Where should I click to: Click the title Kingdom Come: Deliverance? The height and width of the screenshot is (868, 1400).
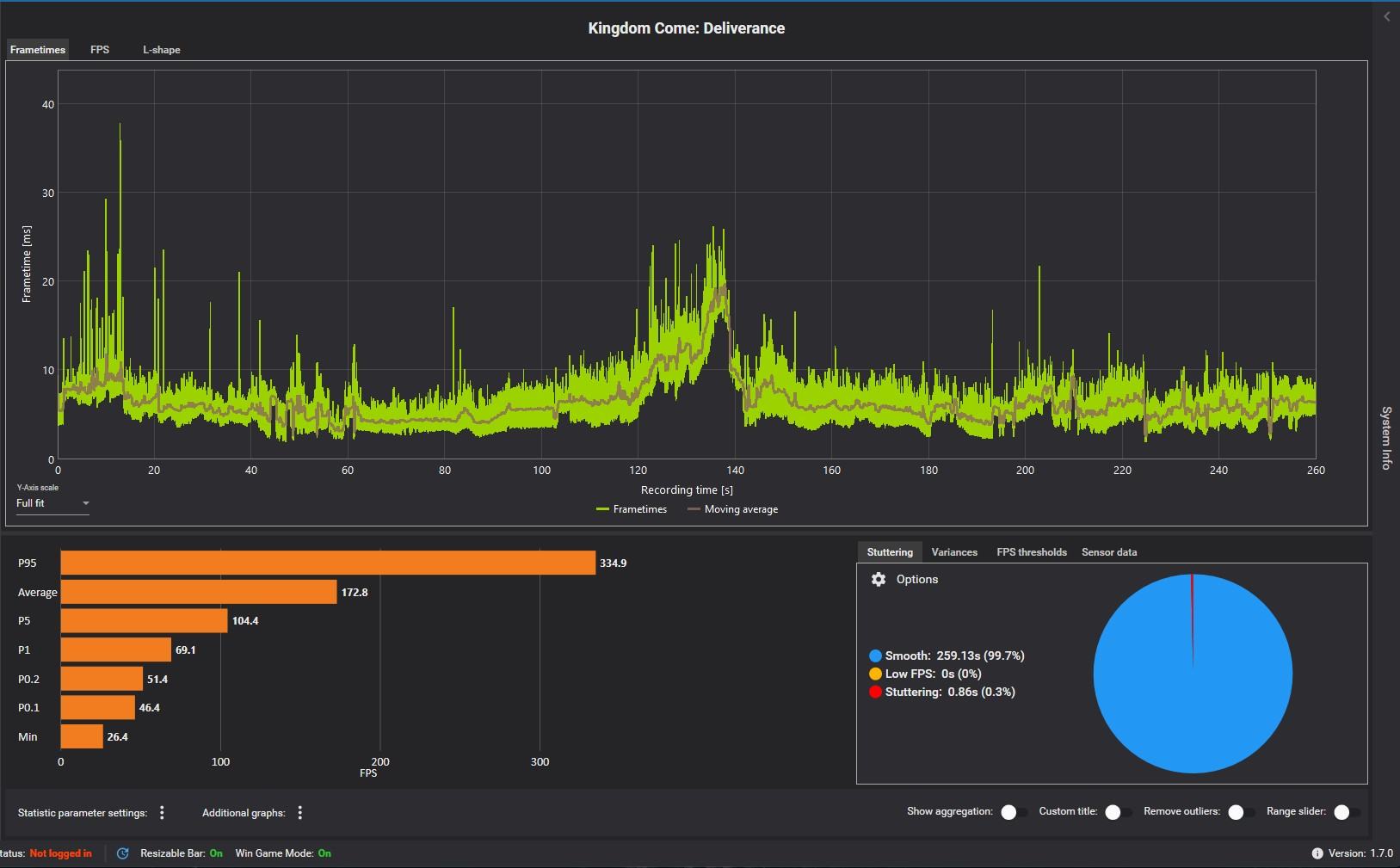pos(686,28)
